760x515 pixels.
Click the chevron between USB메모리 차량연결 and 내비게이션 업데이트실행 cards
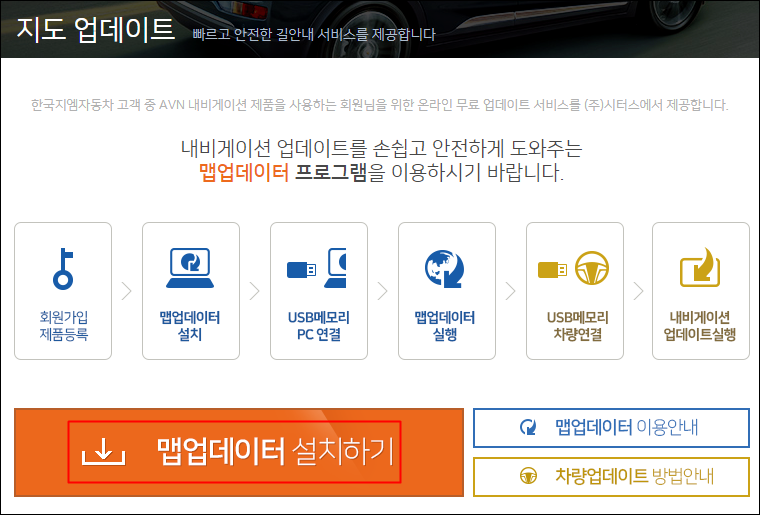coord(638,291)
